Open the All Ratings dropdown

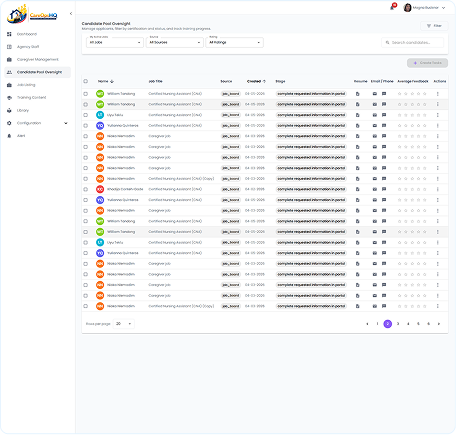point(235,42)
